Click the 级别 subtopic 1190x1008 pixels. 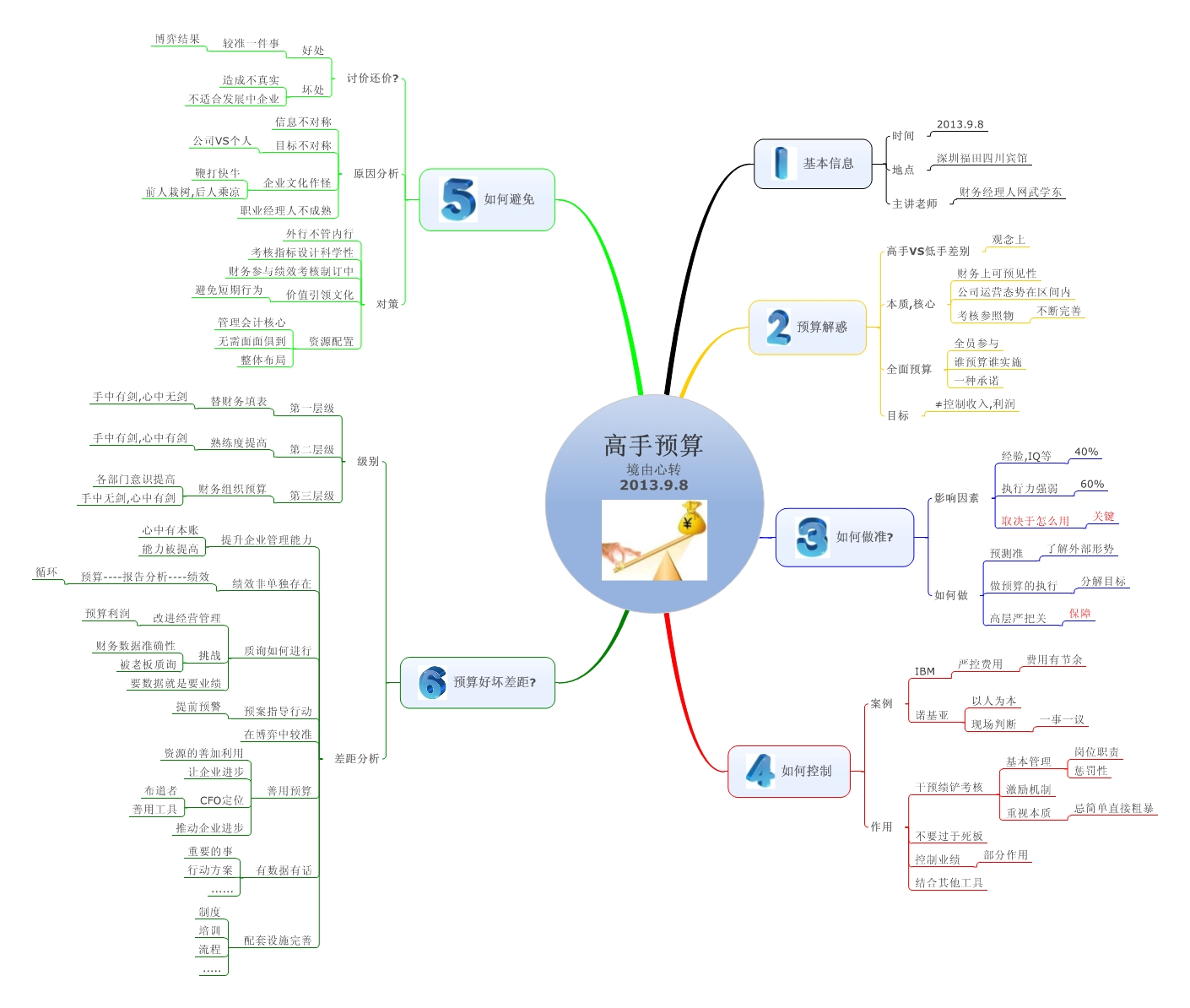(x=368, y=461)
